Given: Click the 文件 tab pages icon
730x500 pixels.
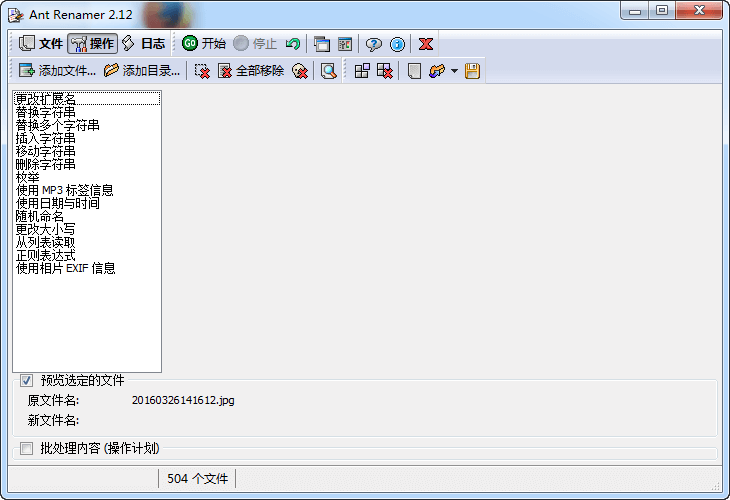Looking at the screenshot, I should [x=27, y=44].
